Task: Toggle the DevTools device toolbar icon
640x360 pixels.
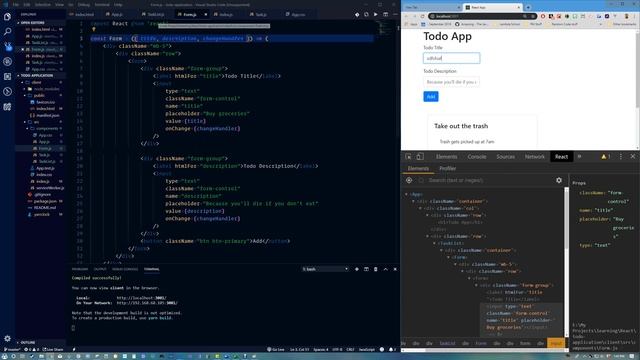Action: [420, 157]
